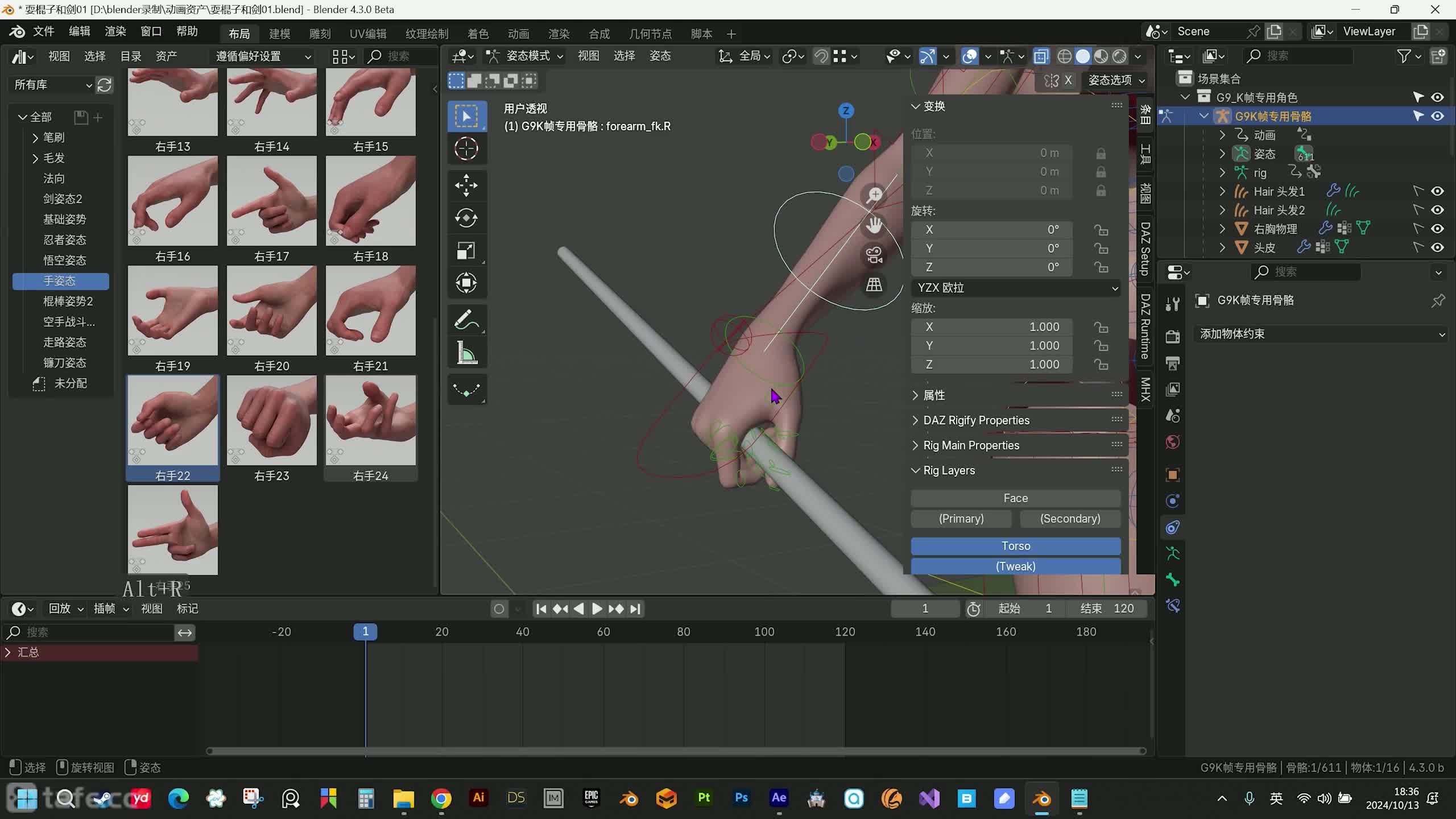Toggle viewport overlays display

point(970,56)
